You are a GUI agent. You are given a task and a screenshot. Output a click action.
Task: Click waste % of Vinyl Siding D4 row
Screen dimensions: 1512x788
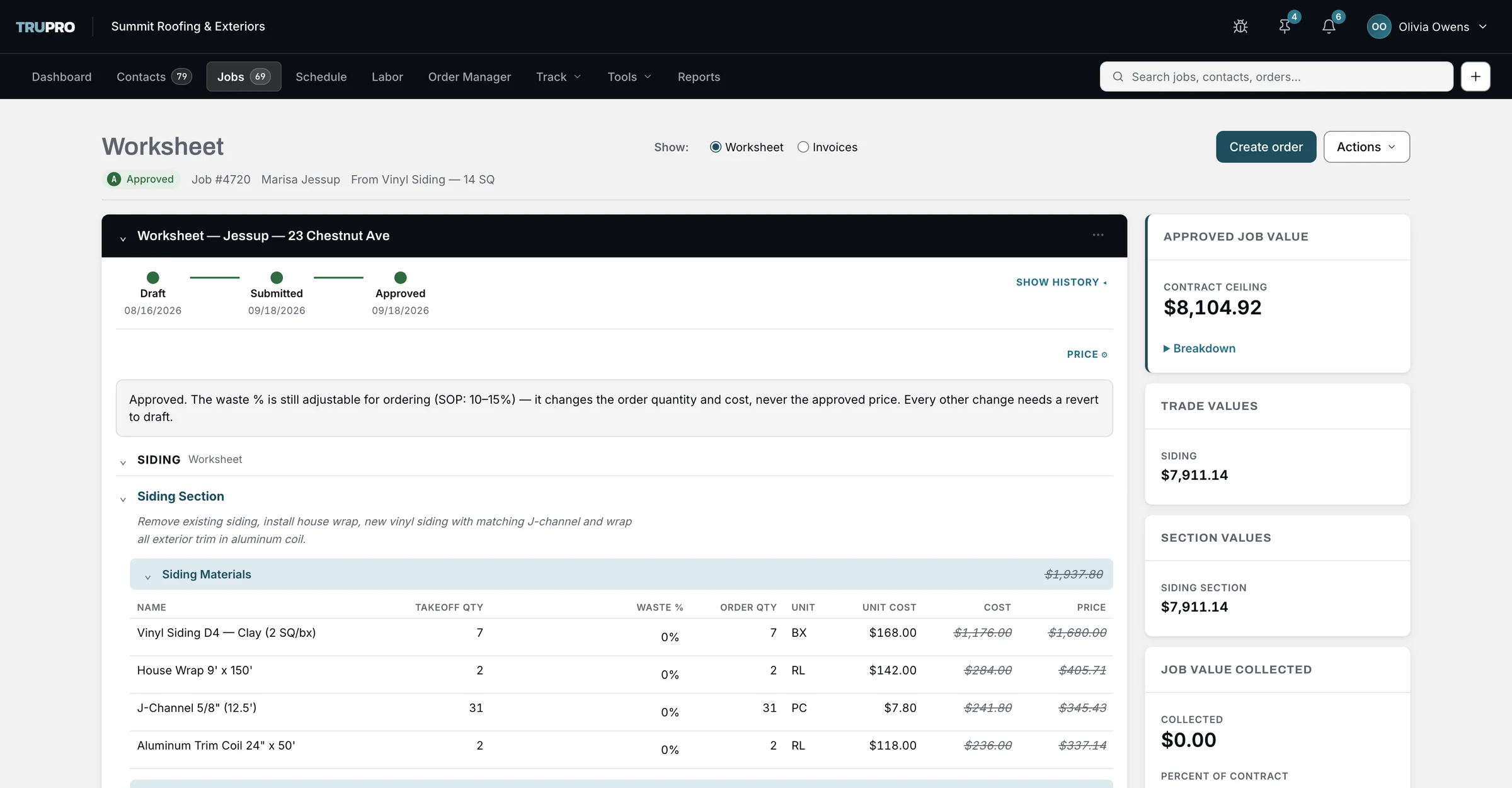[x=670, y=637]
